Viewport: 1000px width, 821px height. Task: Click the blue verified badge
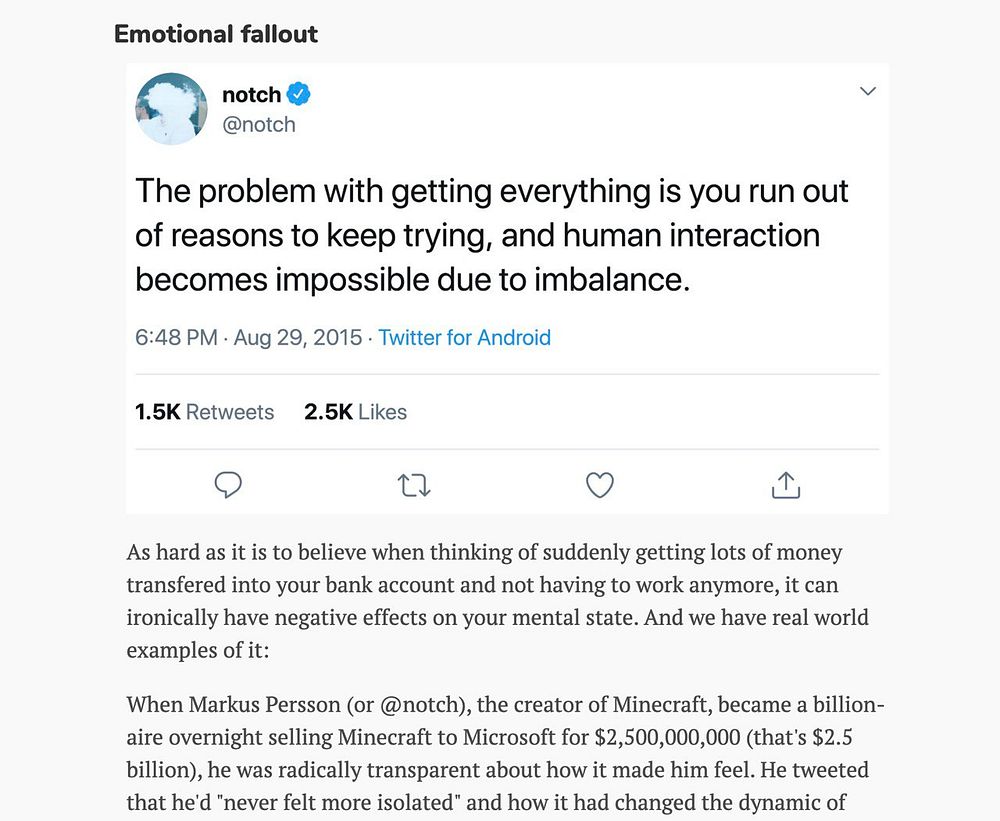pos(299,95)
